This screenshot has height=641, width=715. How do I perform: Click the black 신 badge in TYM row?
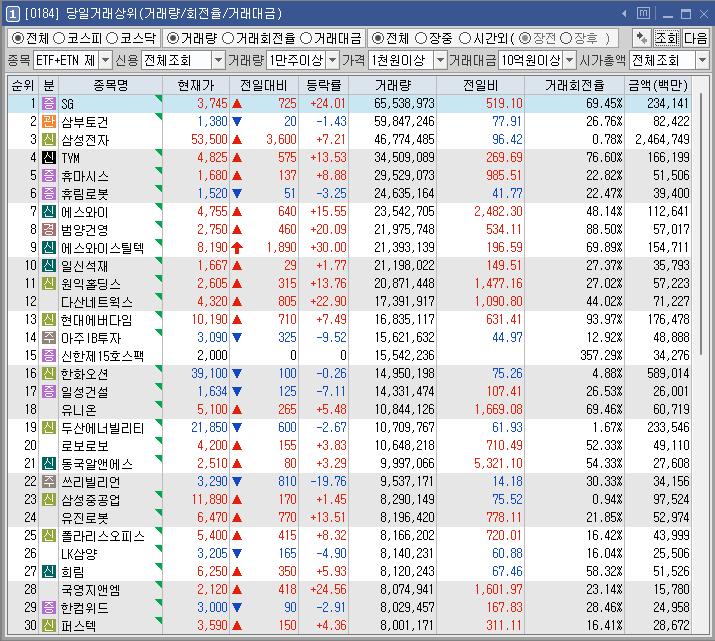click(x=49, y=157)
